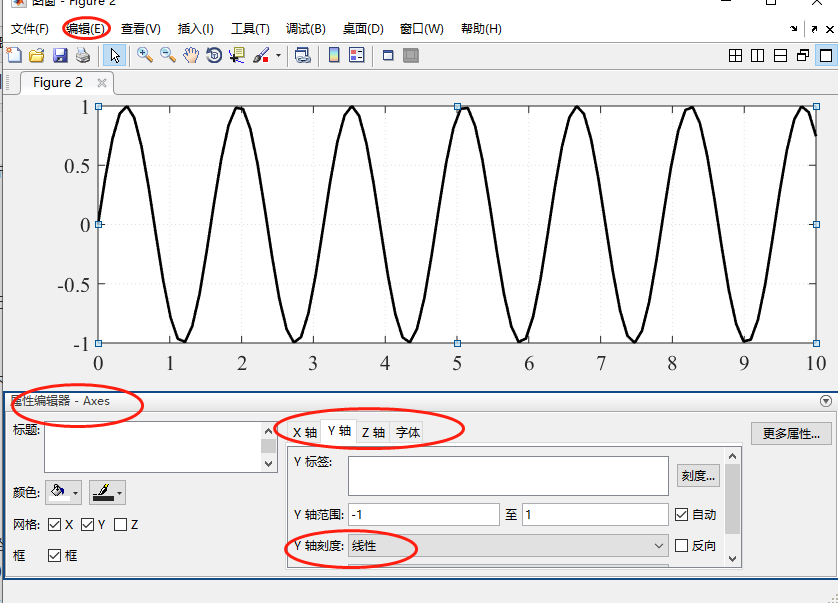The height and width of the screenshot is (603, 838).
Task: Click the Y 标签 text box
Action: [x=508, y=476]
